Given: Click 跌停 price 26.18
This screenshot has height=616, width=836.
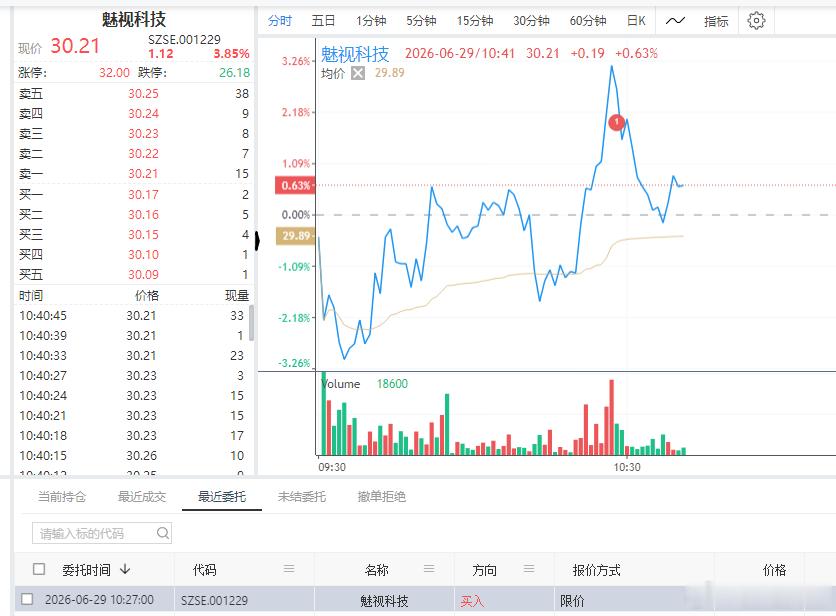Looking at the screenshot, I should (235, 73).
